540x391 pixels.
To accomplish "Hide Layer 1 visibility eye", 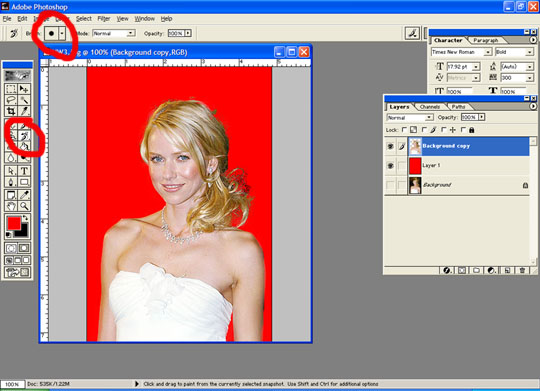I will click(x=391, y=166).
